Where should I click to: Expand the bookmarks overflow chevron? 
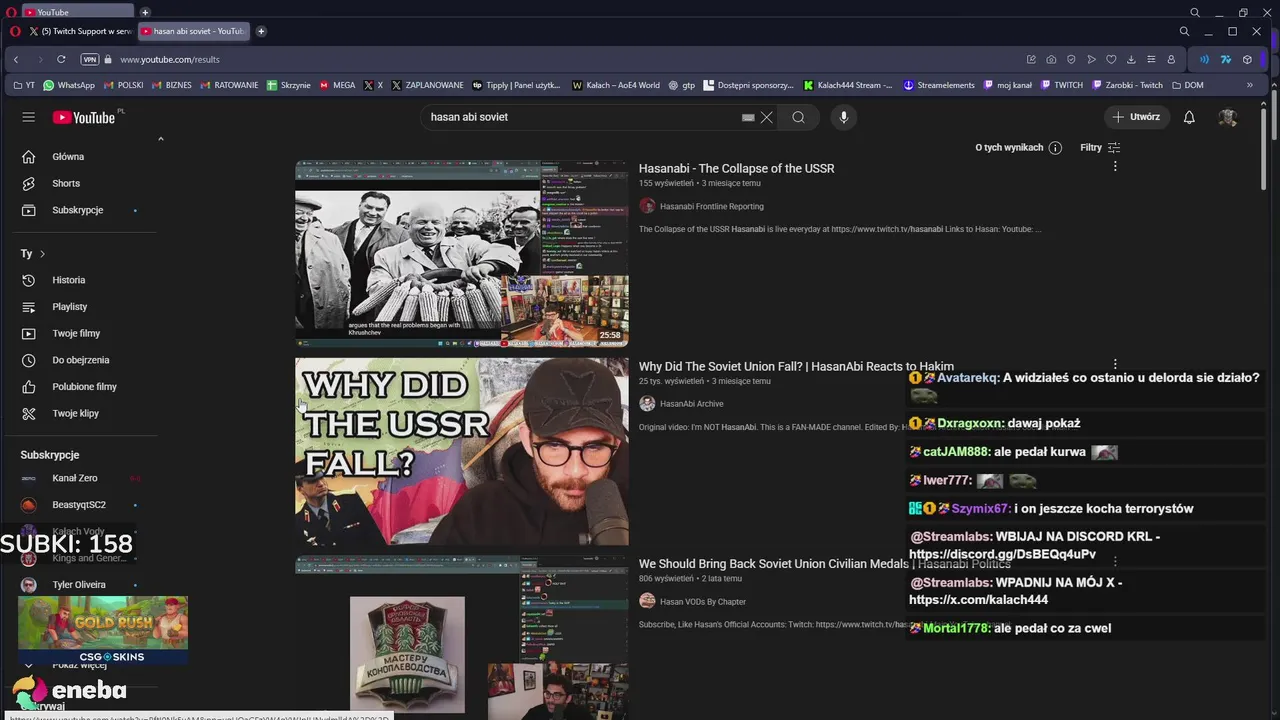[x=1249, y=85]
